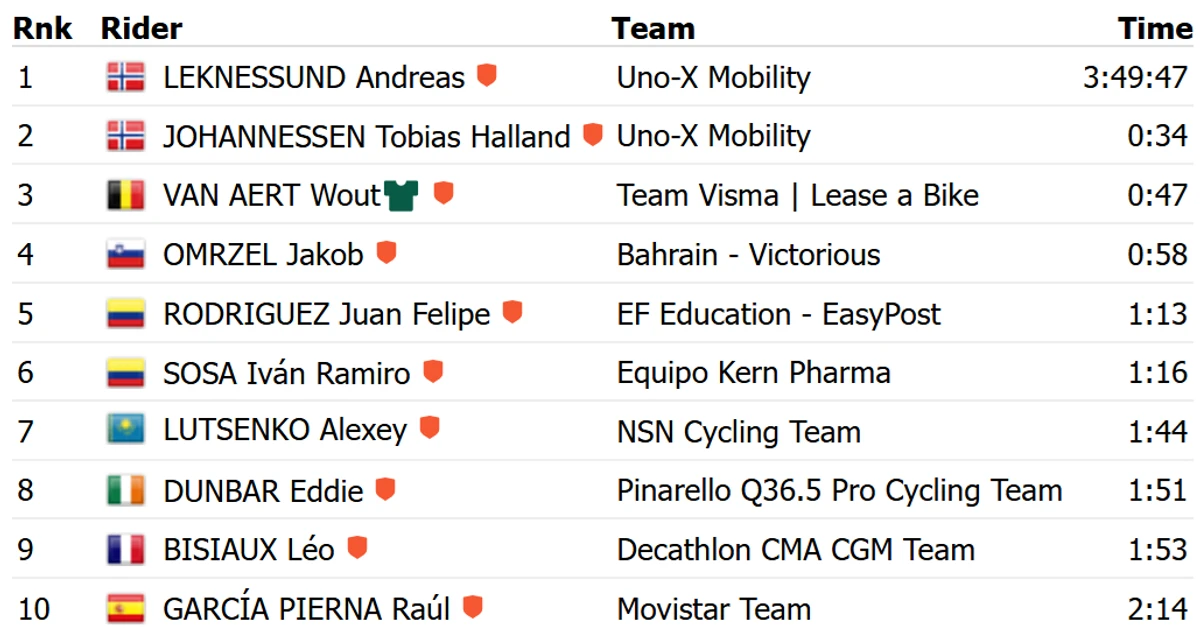Click the Rider column header

pyautogui.click(x=142, y=29)
